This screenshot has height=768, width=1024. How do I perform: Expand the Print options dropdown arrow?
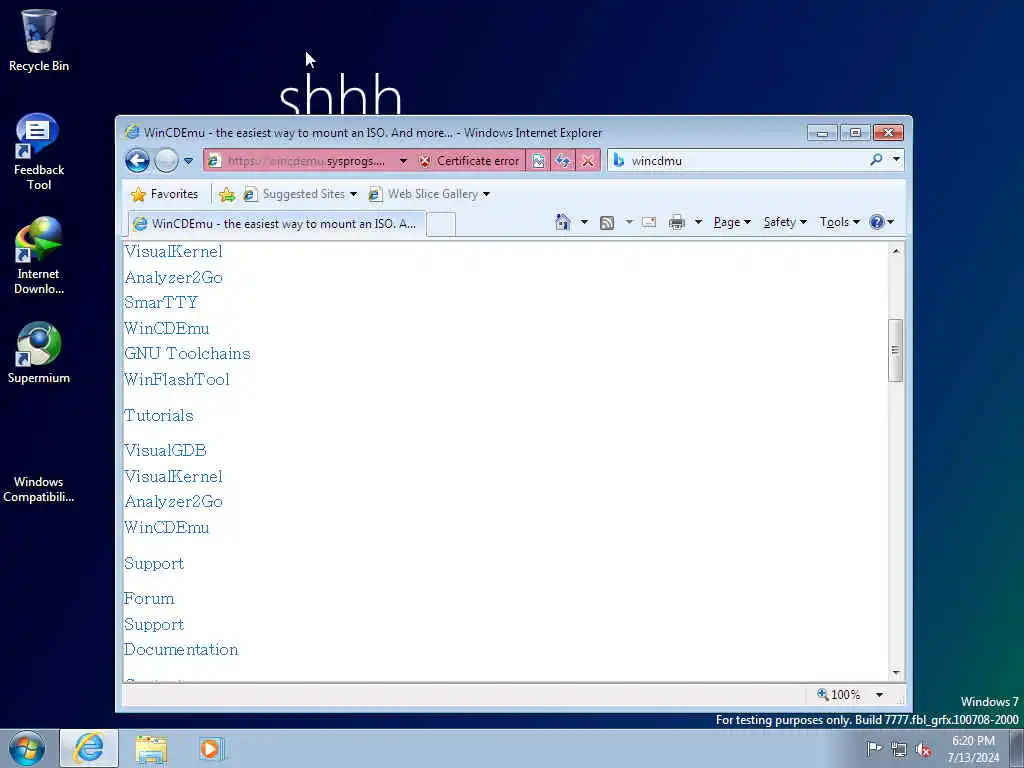(x=698, y=222)
